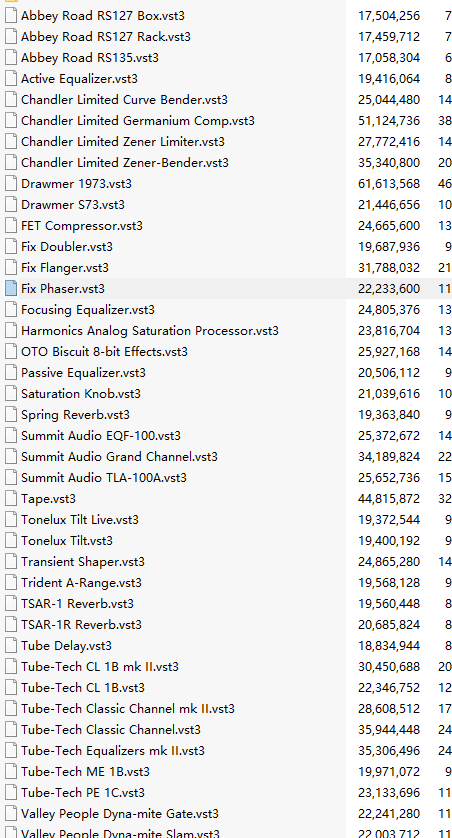Click the highlighted Fix Phaser.vst3 file icon
Image resolution: width=452 pixels, height=838 pixels.
click(11, 289)
